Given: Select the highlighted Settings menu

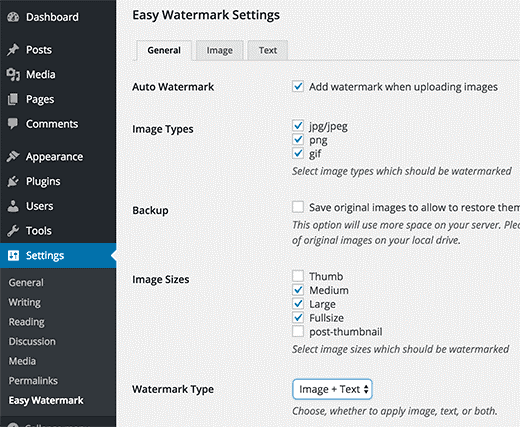Looking at the screenshot, I should click(58, 255).
